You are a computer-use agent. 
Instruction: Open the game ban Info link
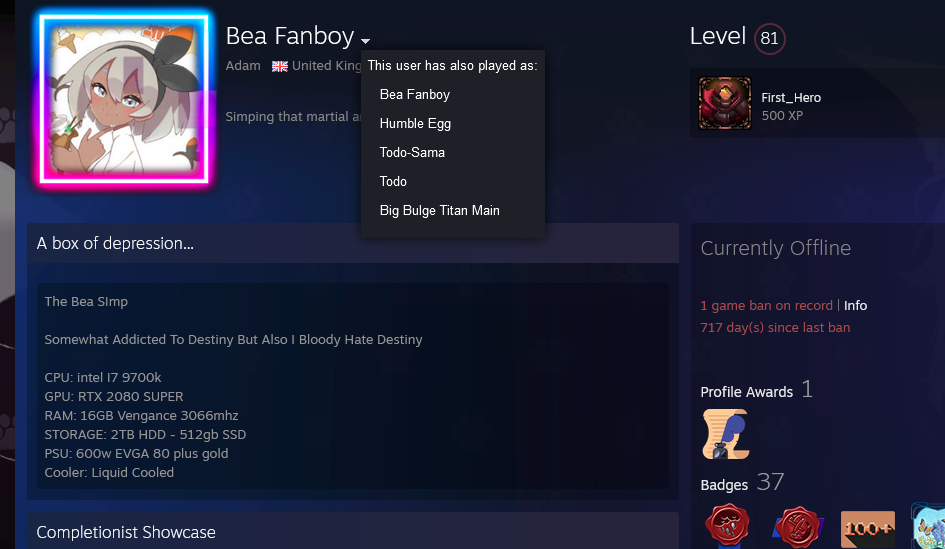click(x=855, y=306)
